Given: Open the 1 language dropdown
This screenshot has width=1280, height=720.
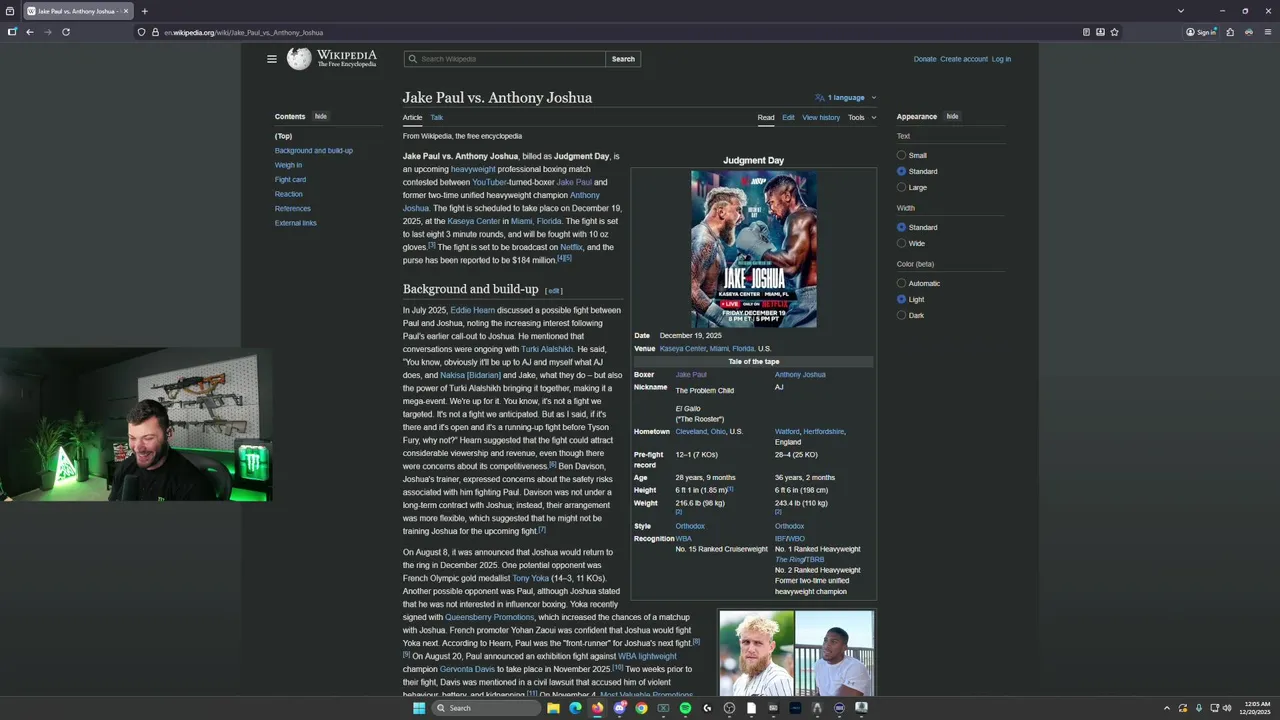Looking at the screenshot, I should tap(846, 97).
